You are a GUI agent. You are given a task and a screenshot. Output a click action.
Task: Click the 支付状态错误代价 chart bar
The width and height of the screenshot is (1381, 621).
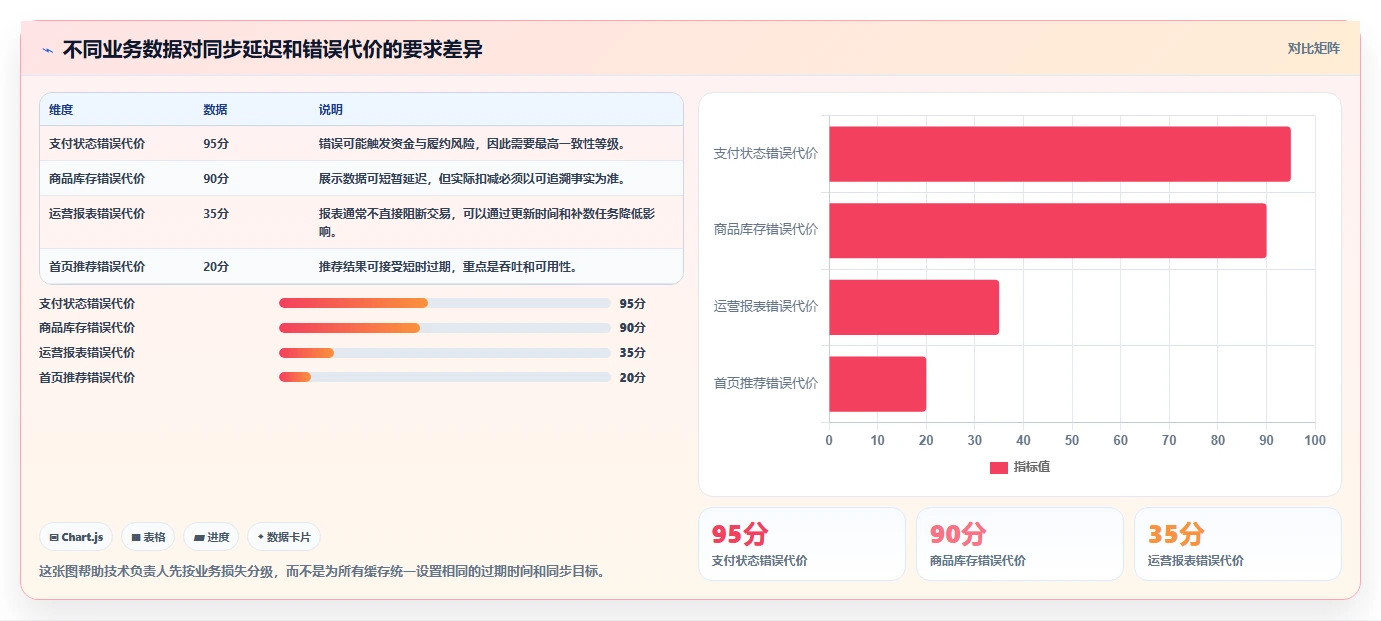pyautogui.click(x=1060, y=154)
